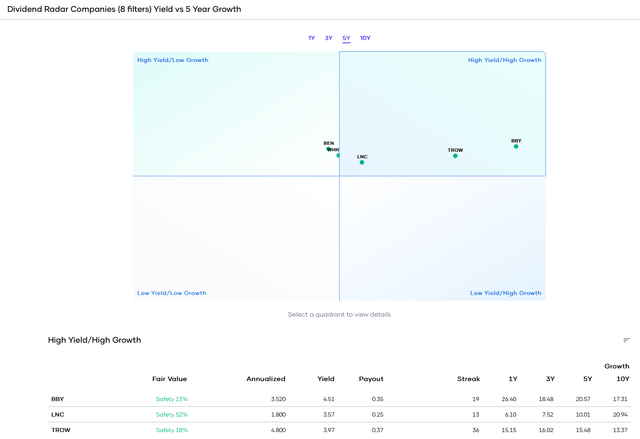Click BBY yield value 4.51
The image size is (640, 439).
click(x=329, y=399)
